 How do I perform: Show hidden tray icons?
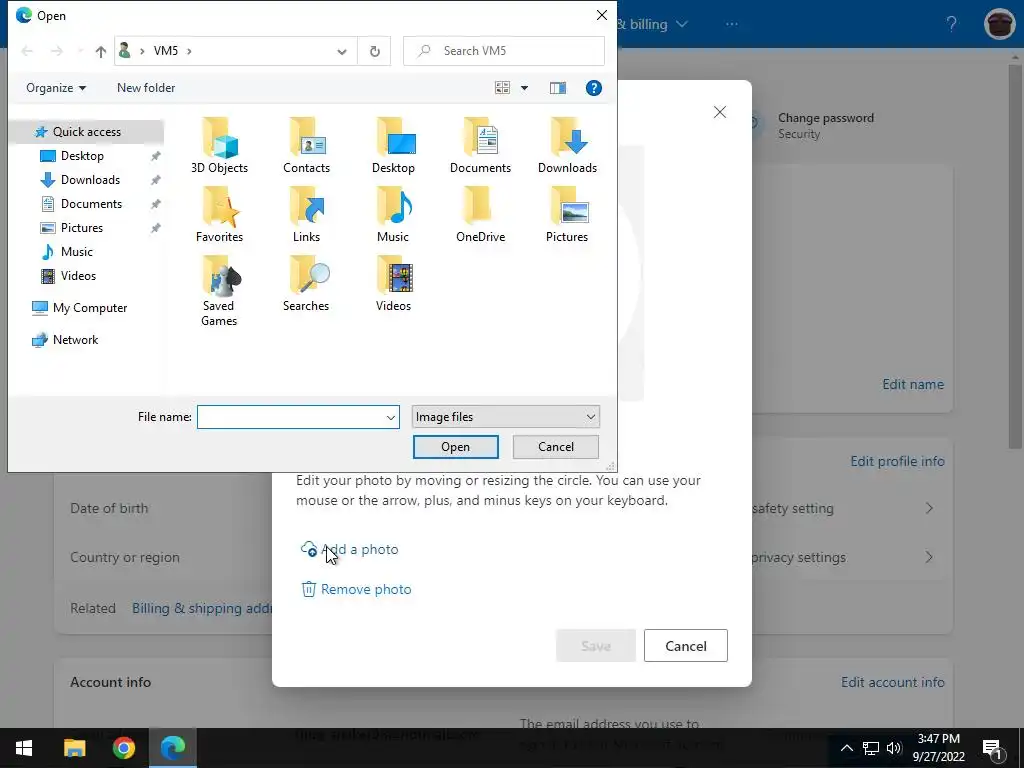pyautogui.click(x=846, y=748)
